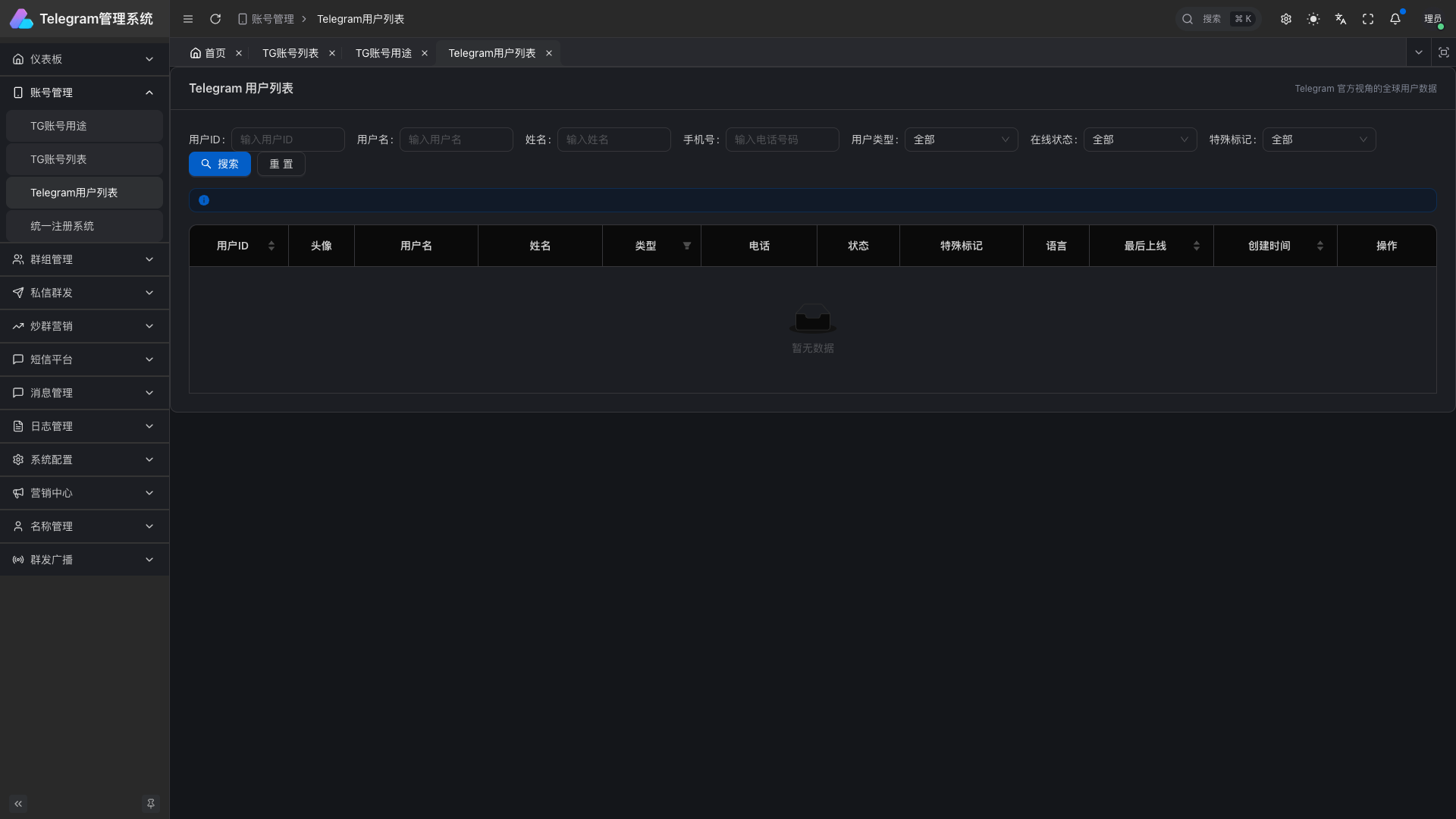The height and width of the screenshot is (819, 1456).
Task: Click the 重置 button
Action: coord(281,164)
